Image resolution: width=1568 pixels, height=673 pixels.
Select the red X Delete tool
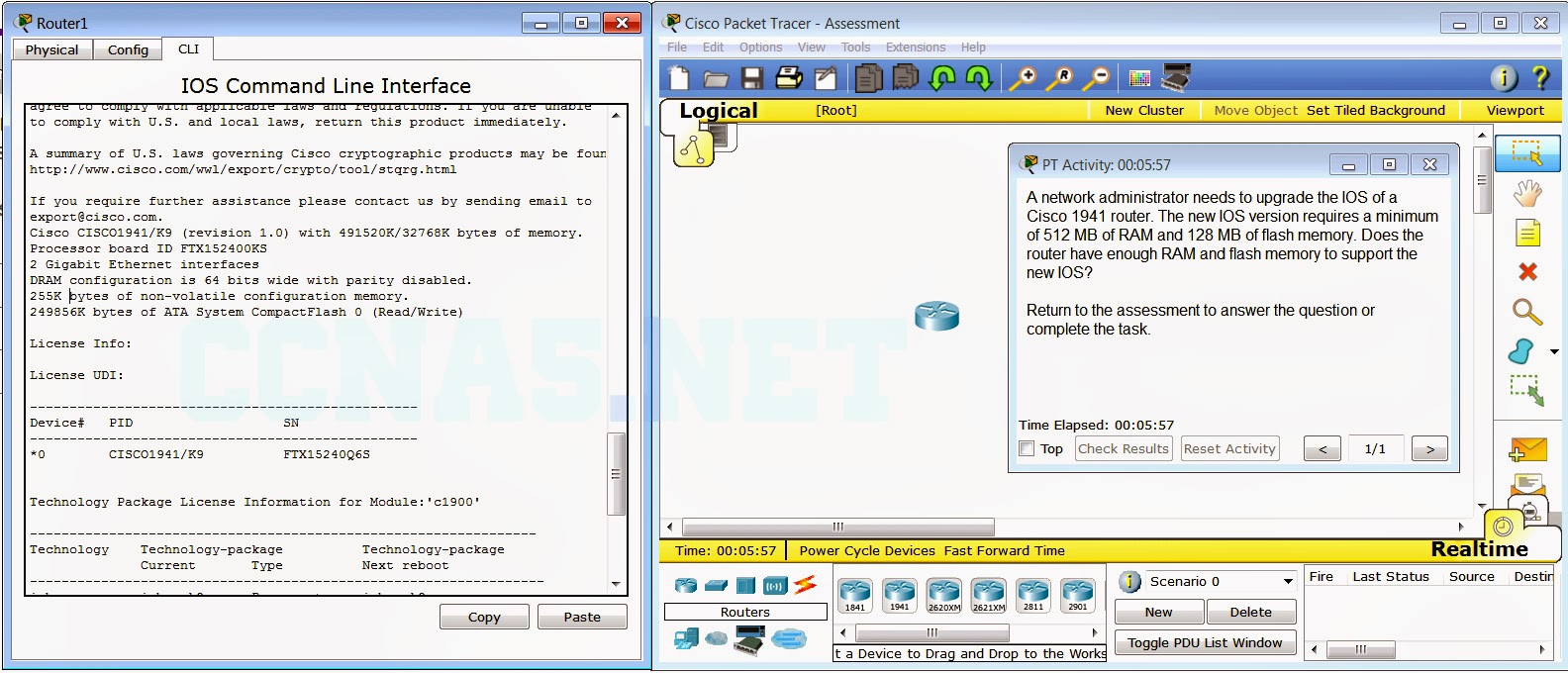tap(1527, 271)
